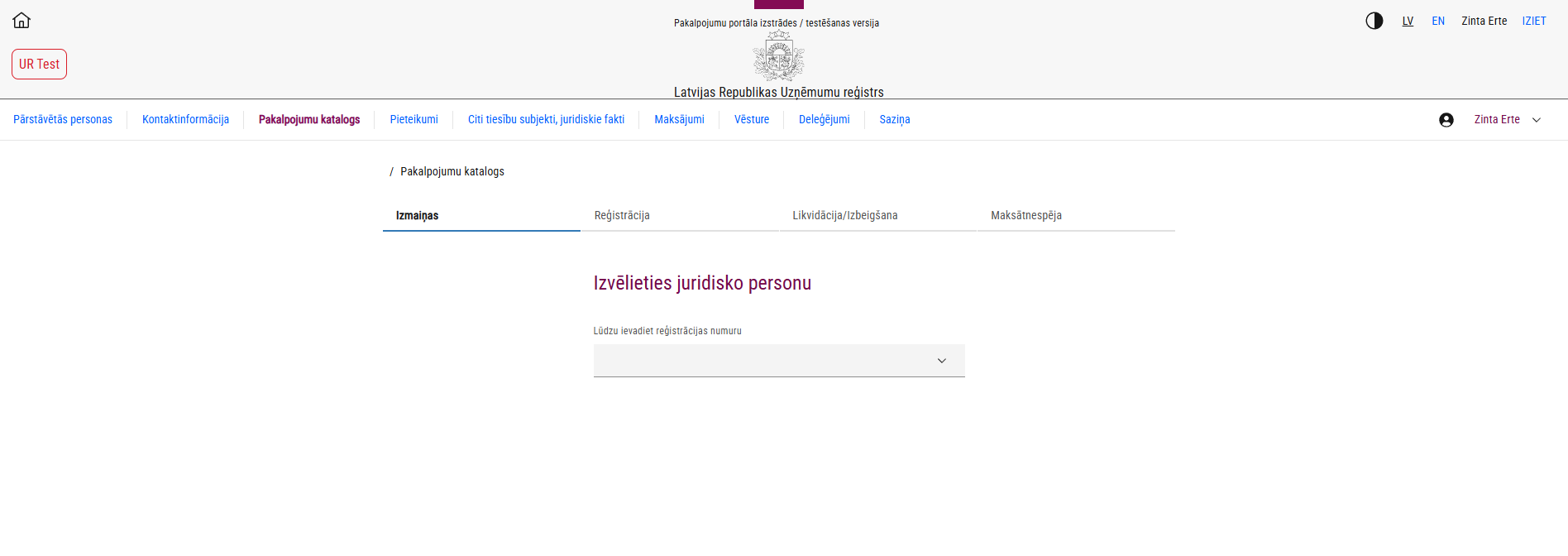
Task: Open Pārstāvētās personas menu item
Action: pos(63,120)
